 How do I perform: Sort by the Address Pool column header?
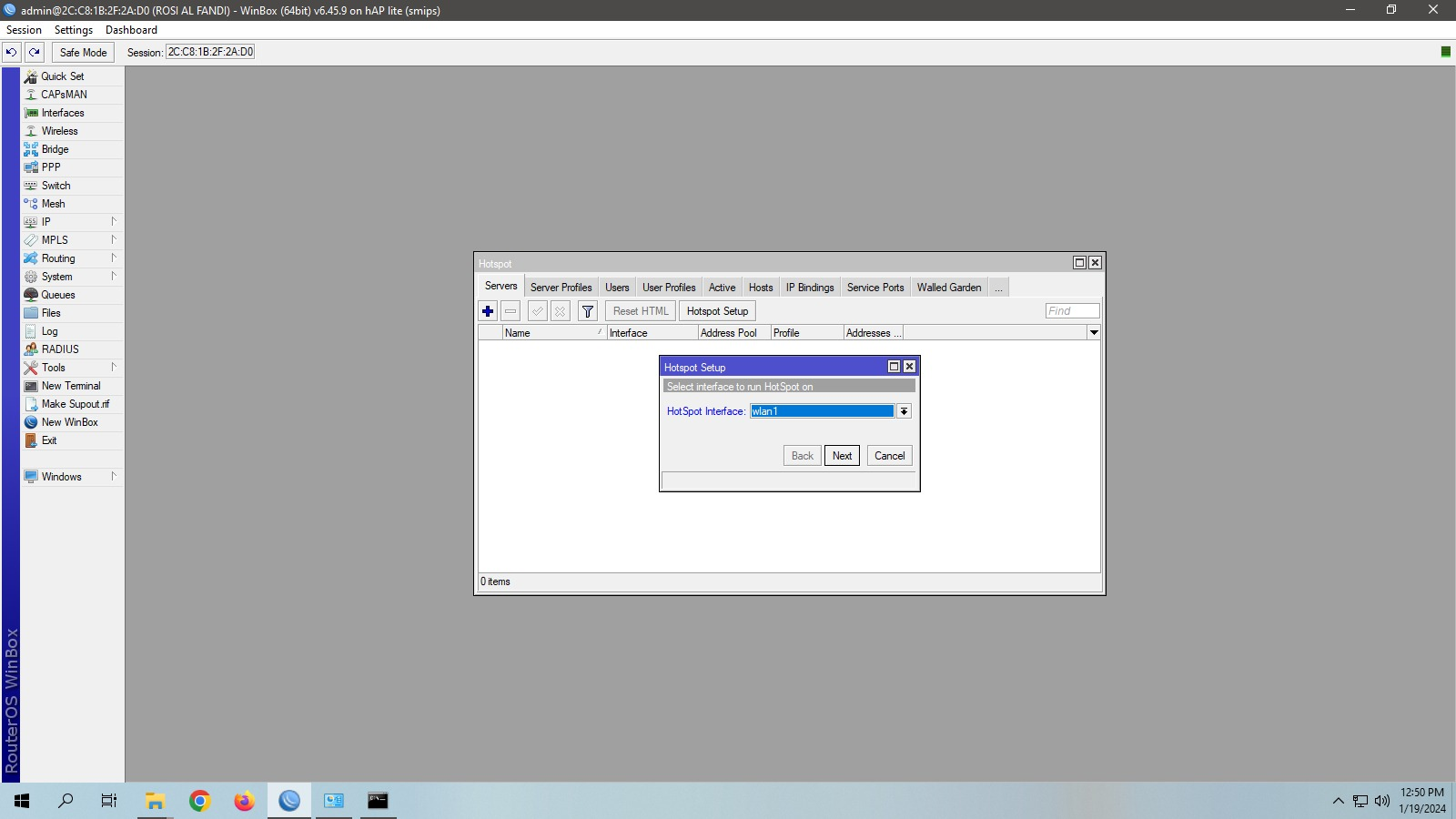(x=734, y=333)
